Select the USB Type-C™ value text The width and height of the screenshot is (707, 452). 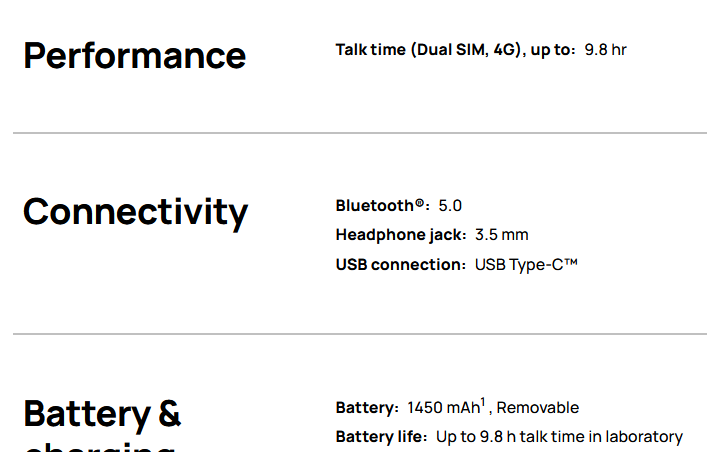coord(527,265)
